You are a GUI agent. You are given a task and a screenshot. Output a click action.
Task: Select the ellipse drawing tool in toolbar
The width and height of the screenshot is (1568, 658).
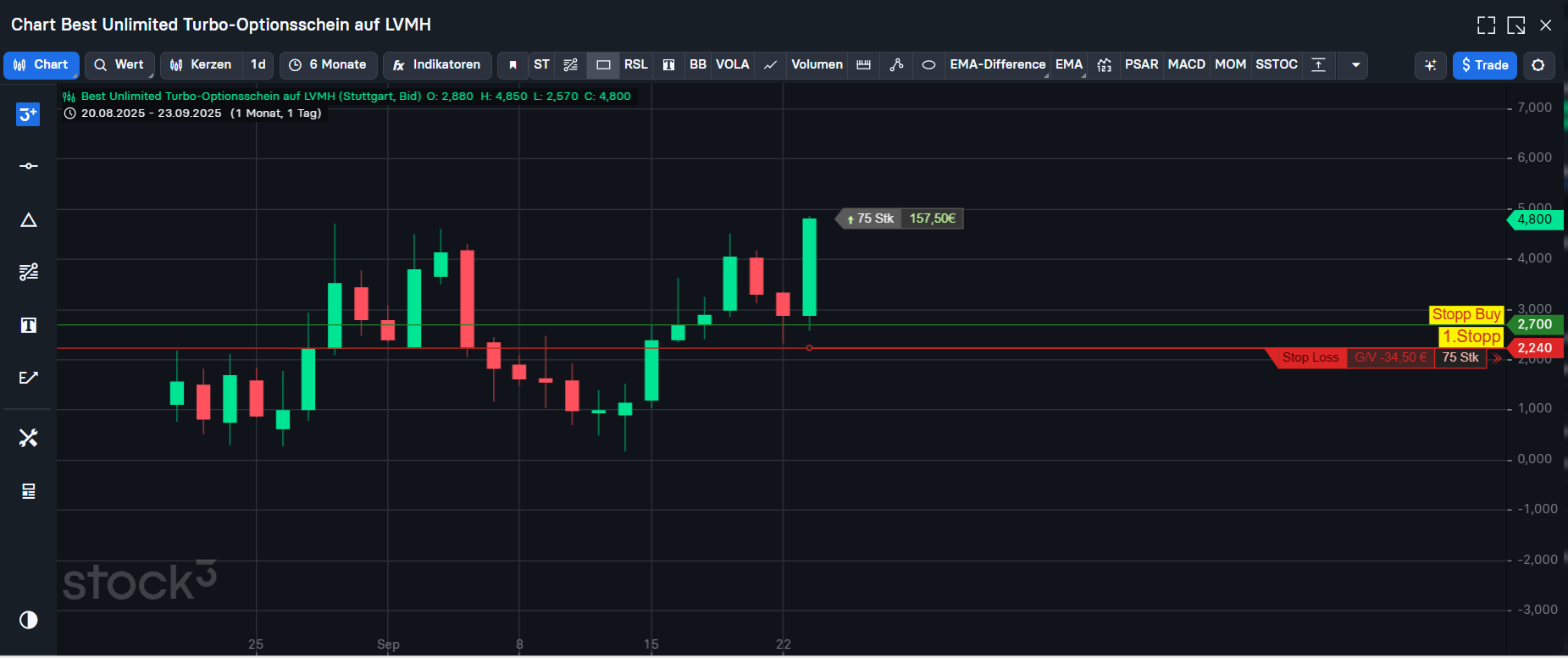click(x=928, y=65)
